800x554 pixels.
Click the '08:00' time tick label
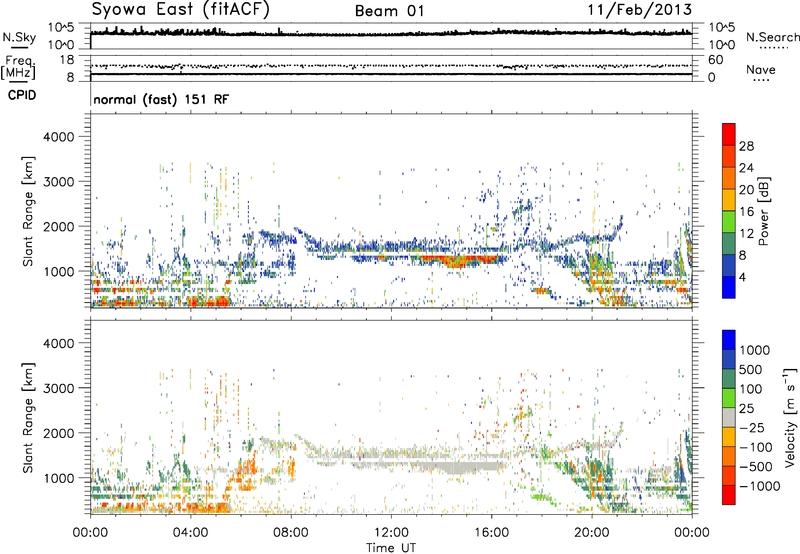coord(291,533)
